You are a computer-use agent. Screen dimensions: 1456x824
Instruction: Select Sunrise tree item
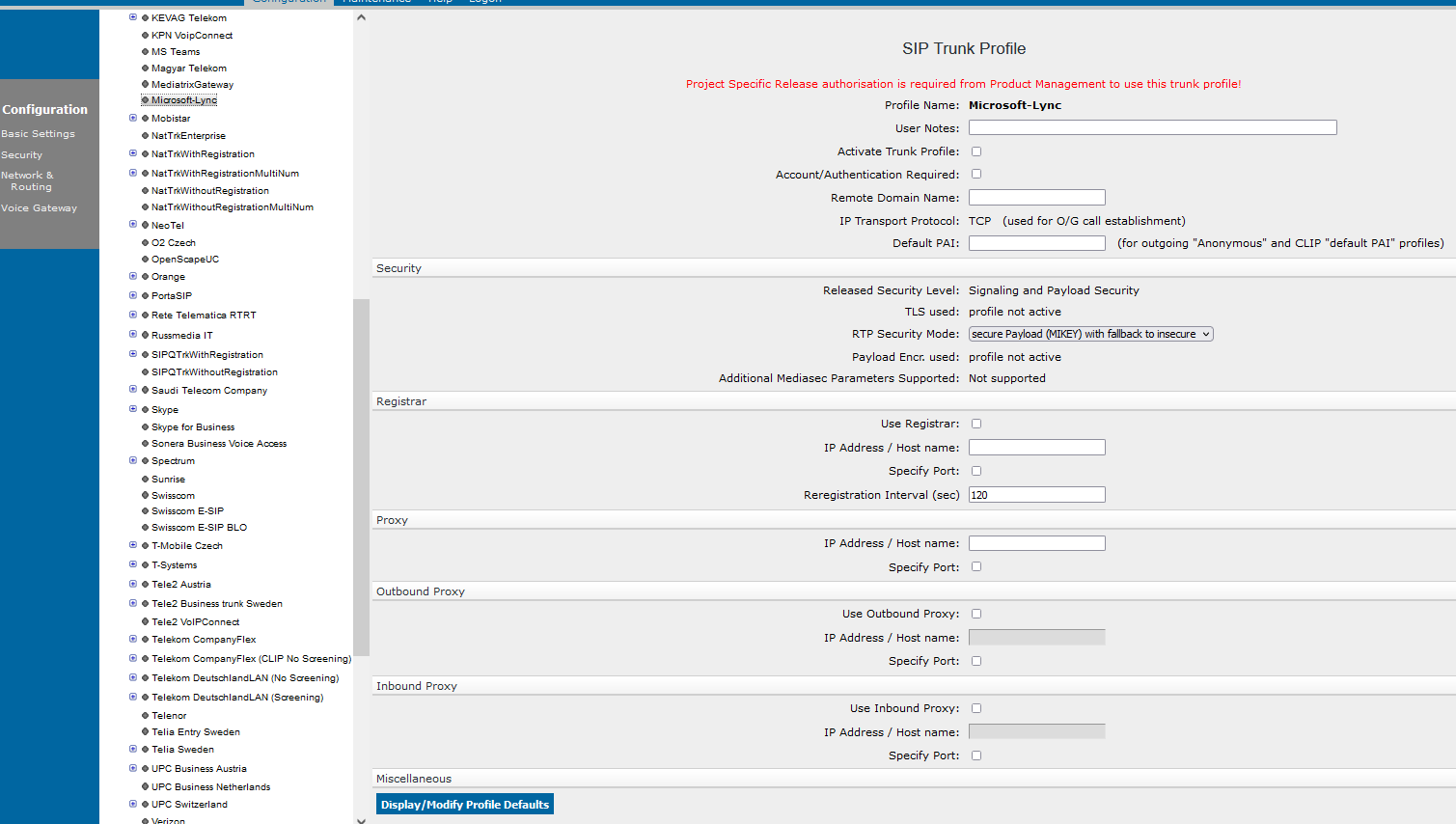click(x=168, y=480)
